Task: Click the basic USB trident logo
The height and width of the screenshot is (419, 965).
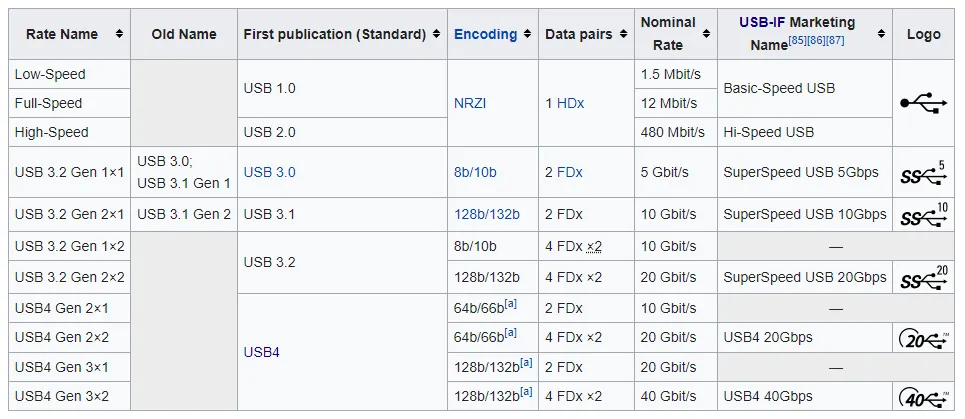Action: click(923, 103)
